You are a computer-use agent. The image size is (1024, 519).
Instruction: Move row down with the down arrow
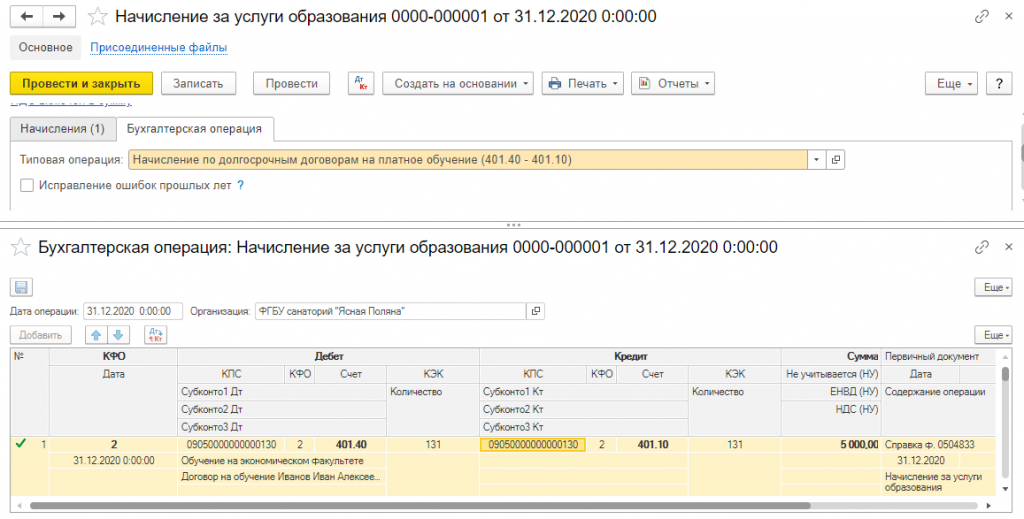118,335
